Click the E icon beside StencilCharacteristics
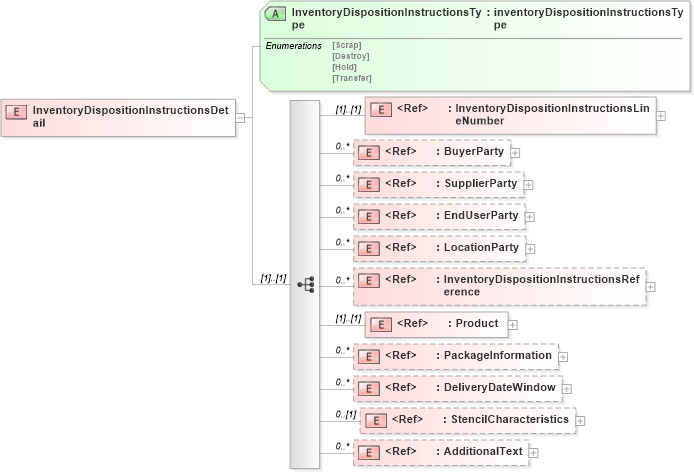This screenshot has height=473, width=694. click(x=375, y=420)
